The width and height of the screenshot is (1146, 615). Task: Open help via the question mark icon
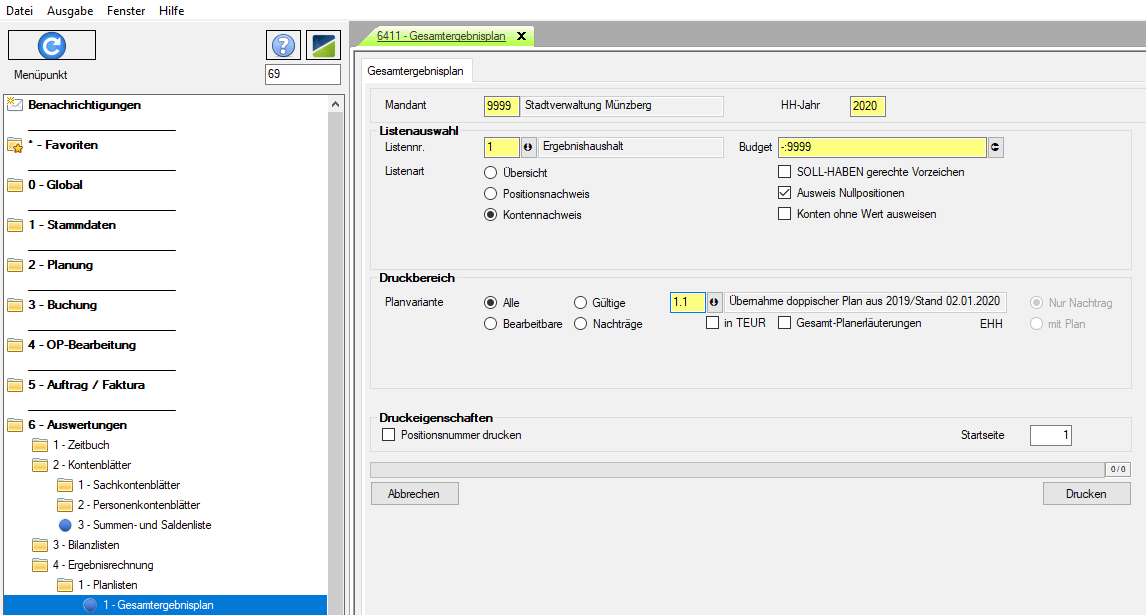(x=283, y=45)
